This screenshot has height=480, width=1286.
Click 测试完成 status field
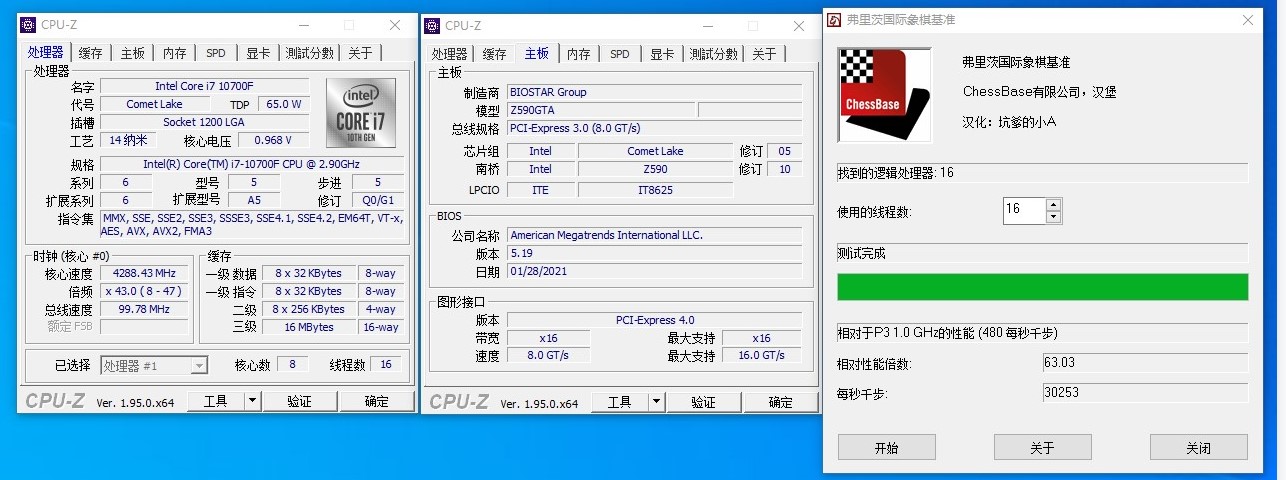[1043, 253]
